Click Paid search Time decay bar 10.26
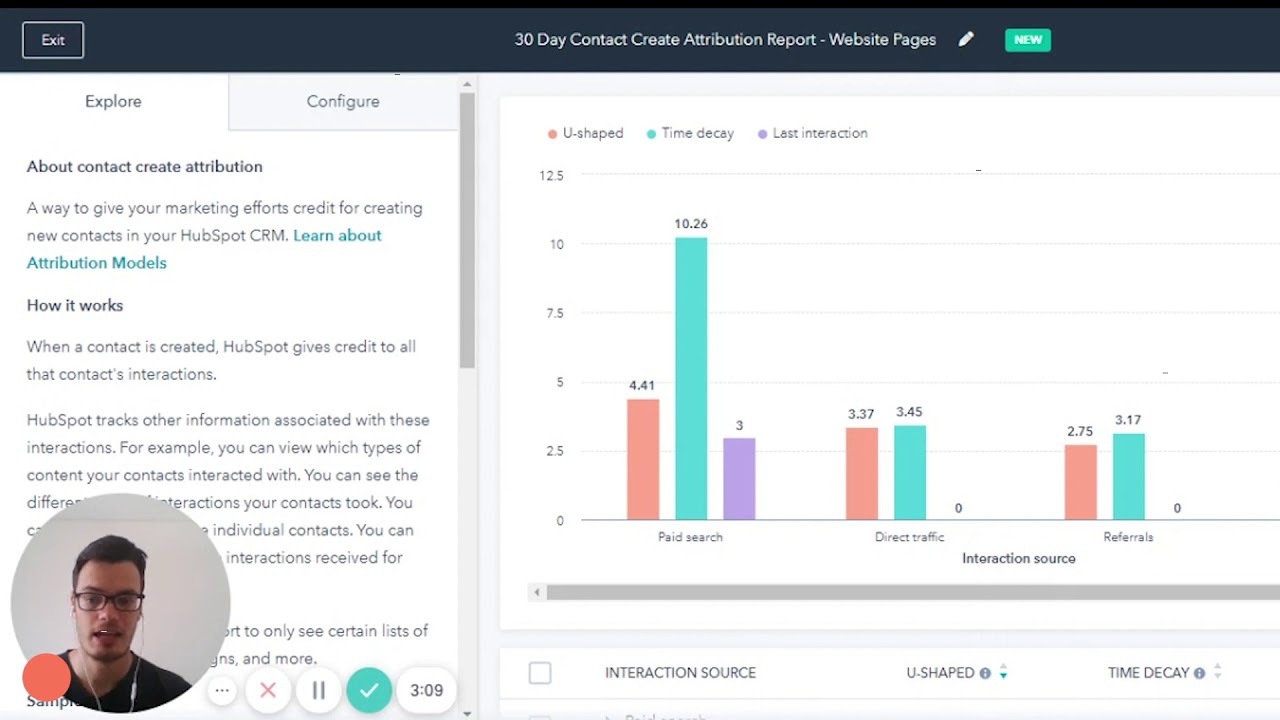The height and width of the screenshot is (720, 1280). click(691, 378)
